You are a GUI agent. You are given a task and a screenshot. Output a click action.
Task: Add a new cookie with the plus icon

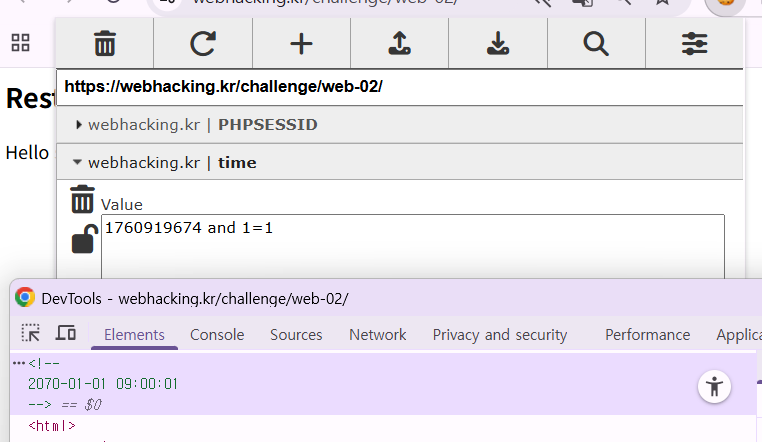tap(301, 44)
